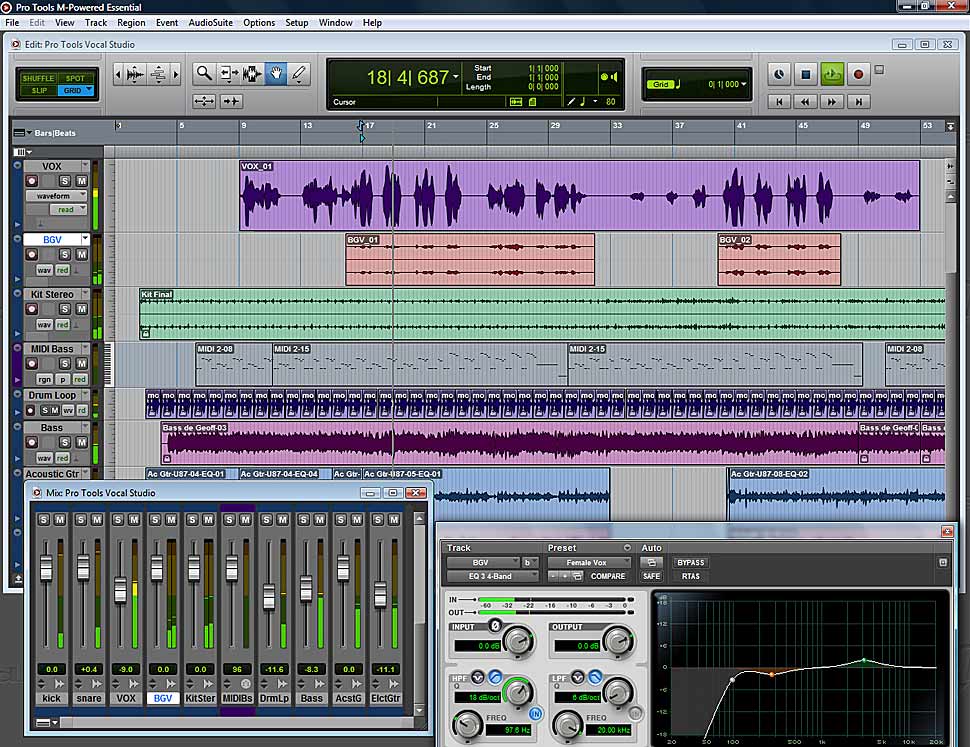Image resolution: width=970 pixels, height=747 pixels.
Task: Open VOX automation mode read dropdown
Action: click(69, 210)
